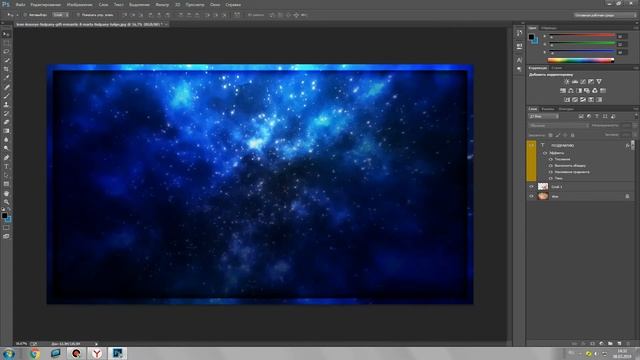Open the Character panel icon in the collapsed dock
640x360 pixels.
[x=519, y=60]
